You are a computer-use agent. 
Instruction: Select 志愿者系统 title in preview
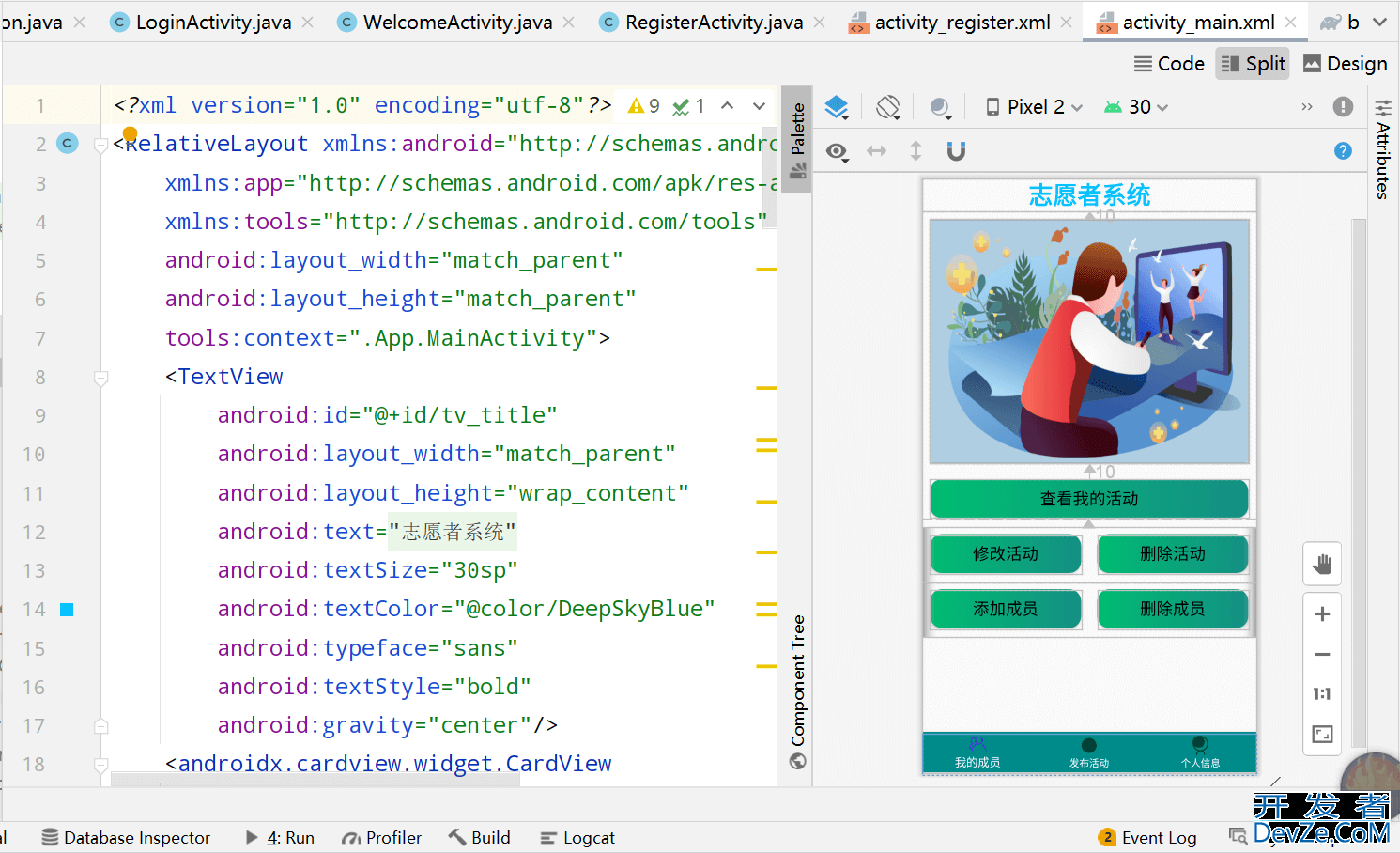[x=1089, y=195]
